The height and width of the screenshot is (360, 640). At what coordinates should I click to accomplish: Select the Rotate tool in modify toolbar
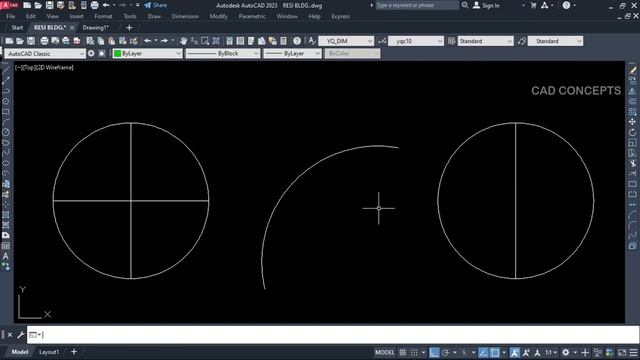[x=633, y=132]
